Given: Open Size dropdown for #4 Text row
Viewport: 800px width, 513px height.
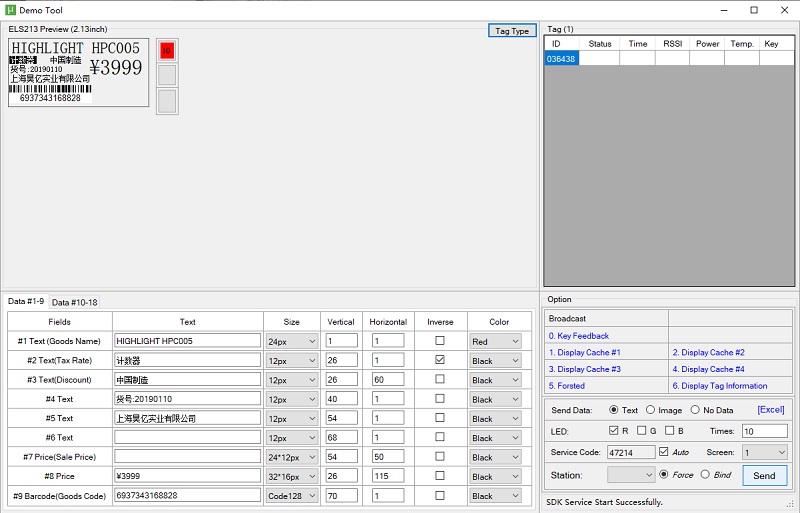Looking at the screenshot, I should (292, 399).
